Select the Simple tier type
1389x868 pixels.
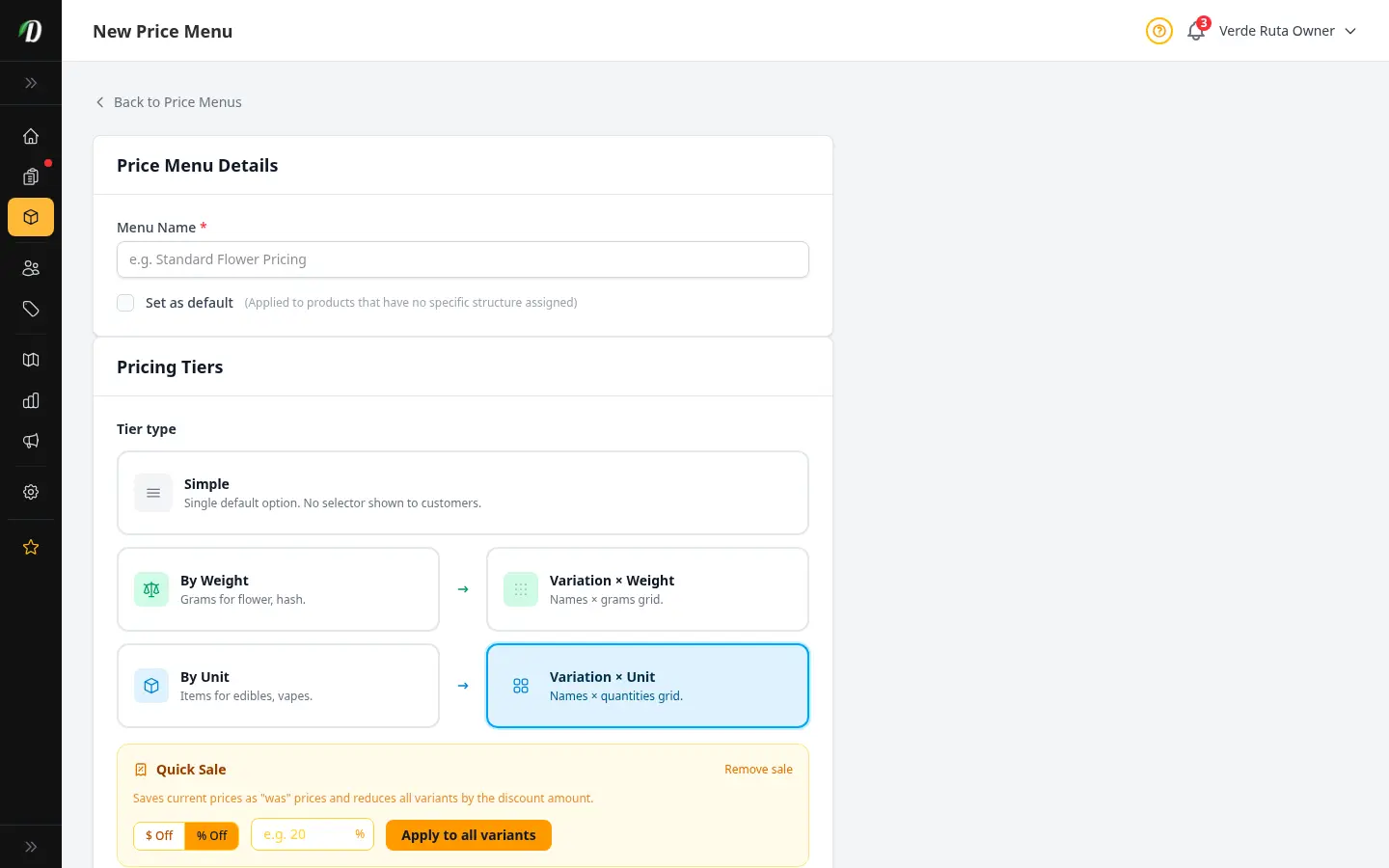(x=463, y=493)
